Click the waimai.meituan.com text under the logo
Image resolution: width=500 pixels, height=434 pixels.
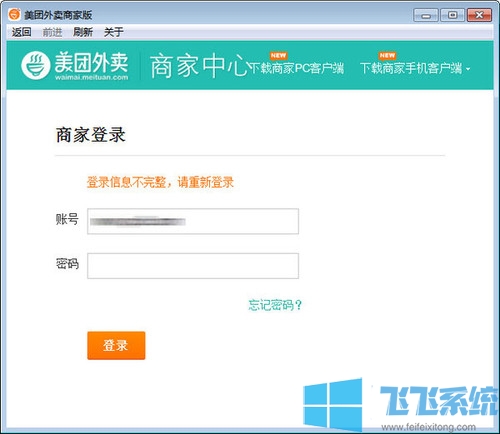click(x=91, y=77)
